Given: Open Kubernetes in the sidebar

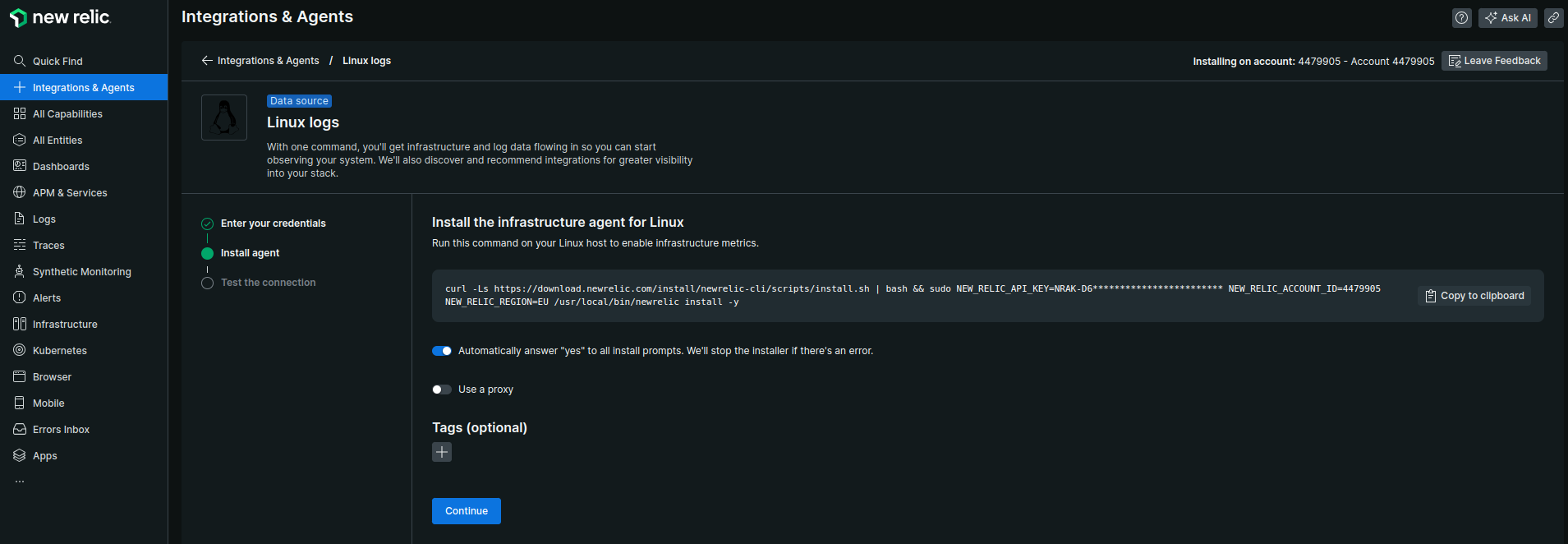Looking at the screenshot, I should 84,350.
